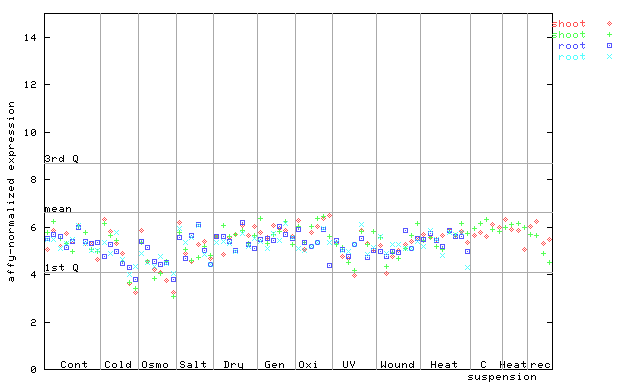Screen dimensions: 640x384
Task: Select the dark blue 'root' legend label
Action: [x=572, y=46]
